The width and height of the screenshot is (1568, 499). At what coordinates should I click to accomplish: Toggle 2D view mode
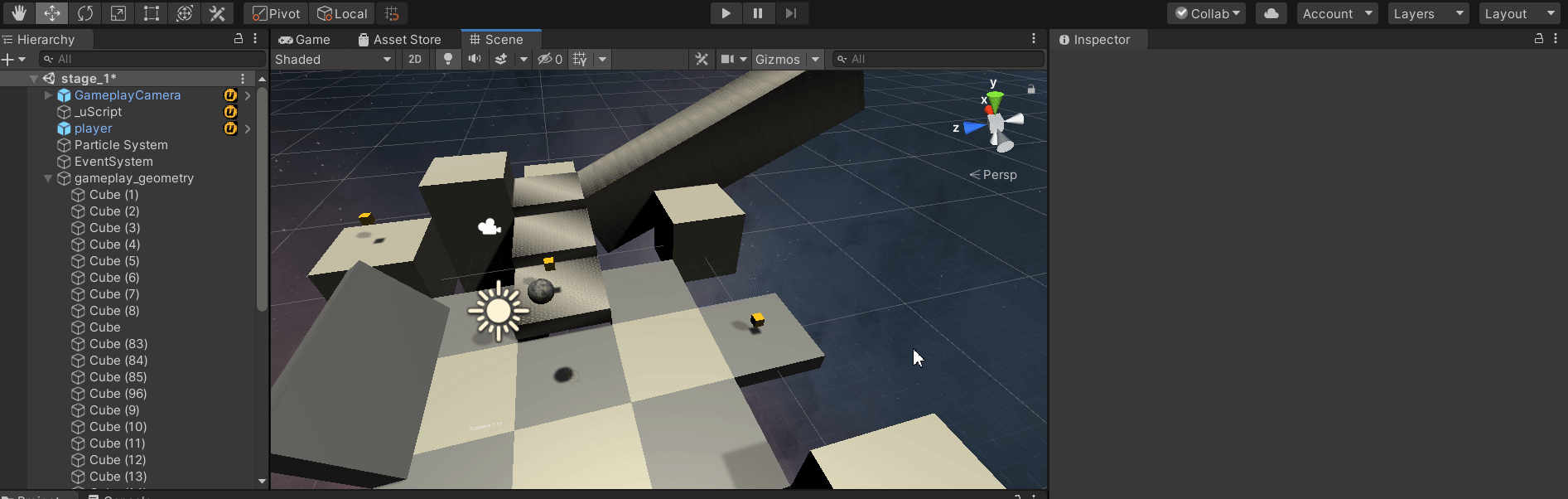coord(415,59)
